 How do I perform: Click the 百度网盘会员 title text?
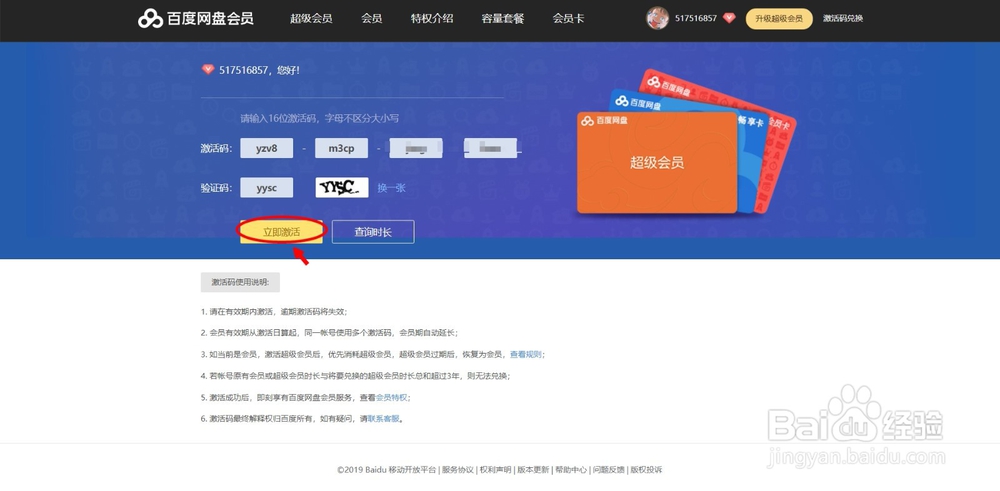[x=210, y=18]
